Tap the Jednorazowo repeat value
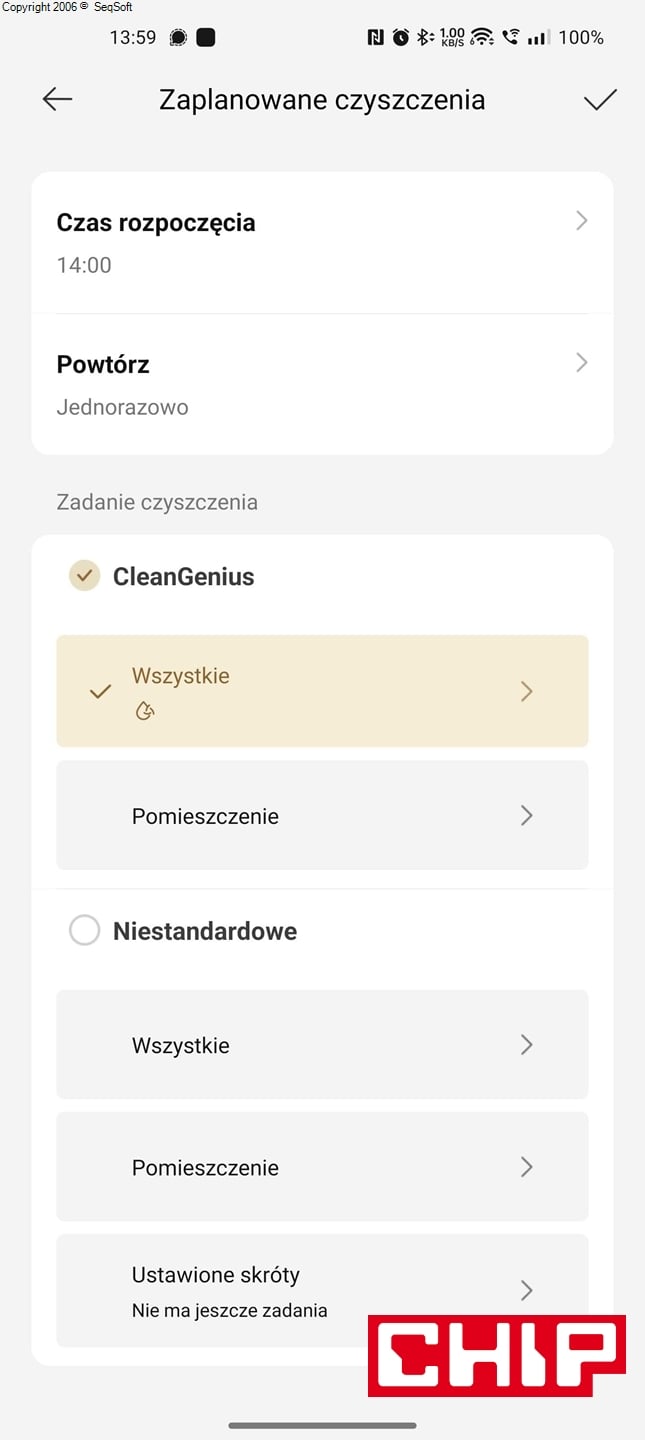Viewport: 645px width, 1440px height. coord(123,407)
